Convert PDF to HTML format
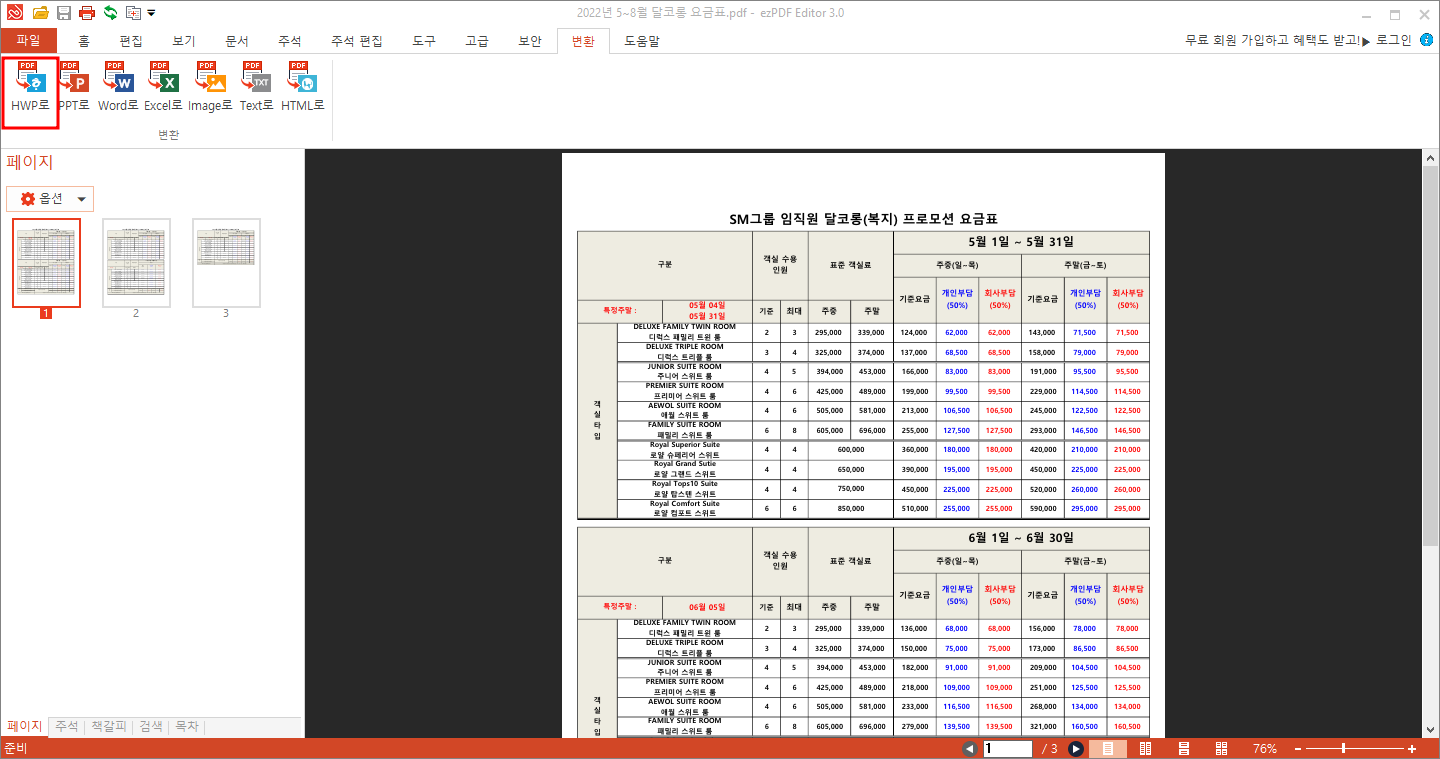Viewport: 1440px width, 759px height. coord(303,87)
